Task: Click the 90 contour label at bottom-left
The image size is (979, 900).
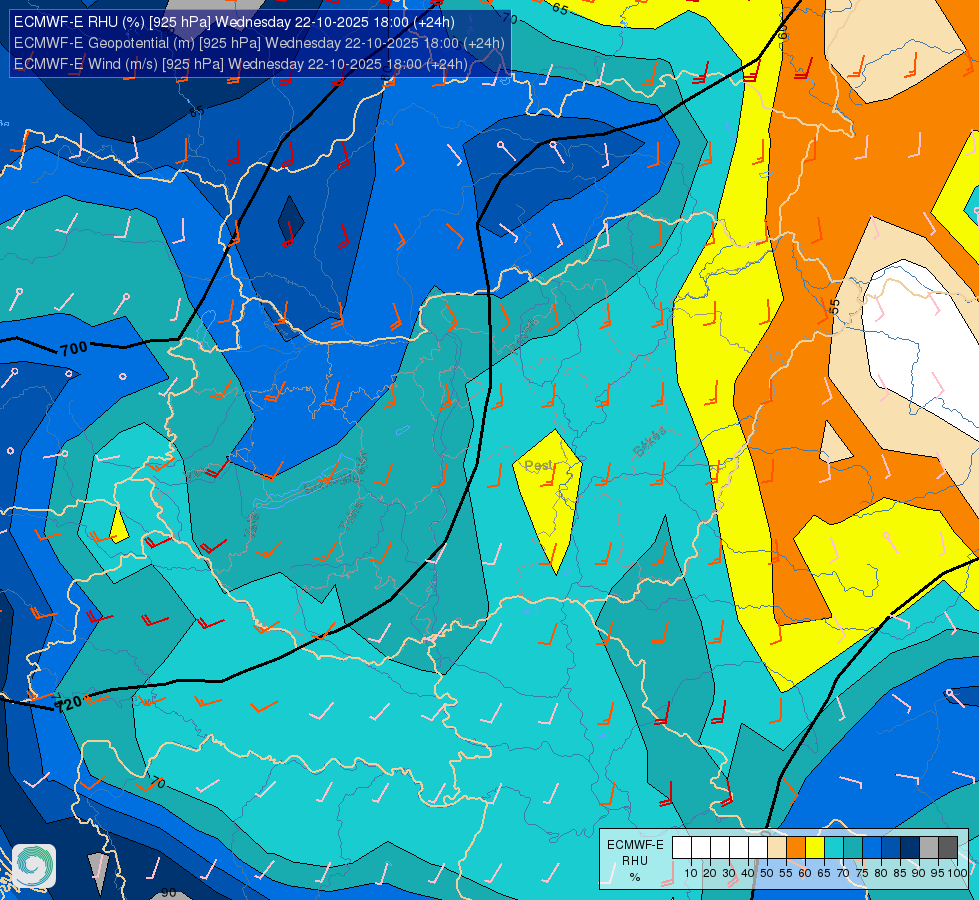Action: pos(169,893)
